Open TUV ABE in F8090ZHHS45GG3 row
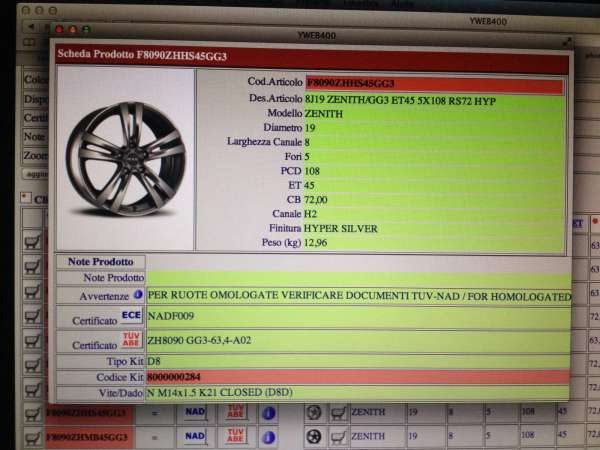Screen dimensions: 600x450 pos(236,412)
